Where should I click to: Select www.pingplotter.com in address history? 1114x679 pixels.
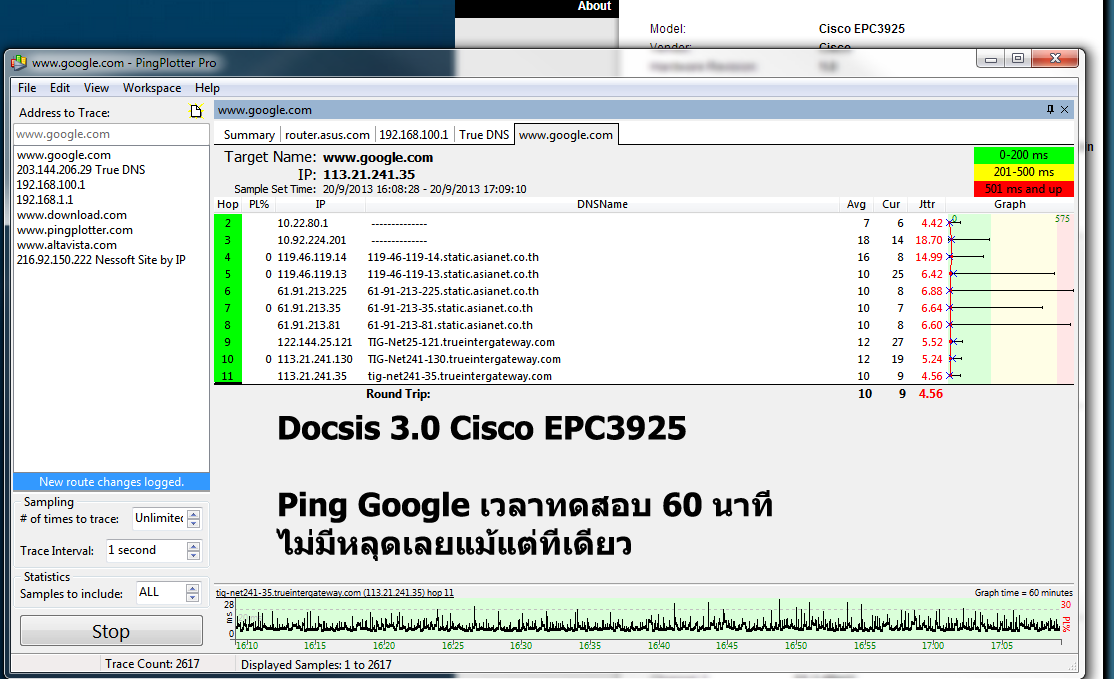75,229
